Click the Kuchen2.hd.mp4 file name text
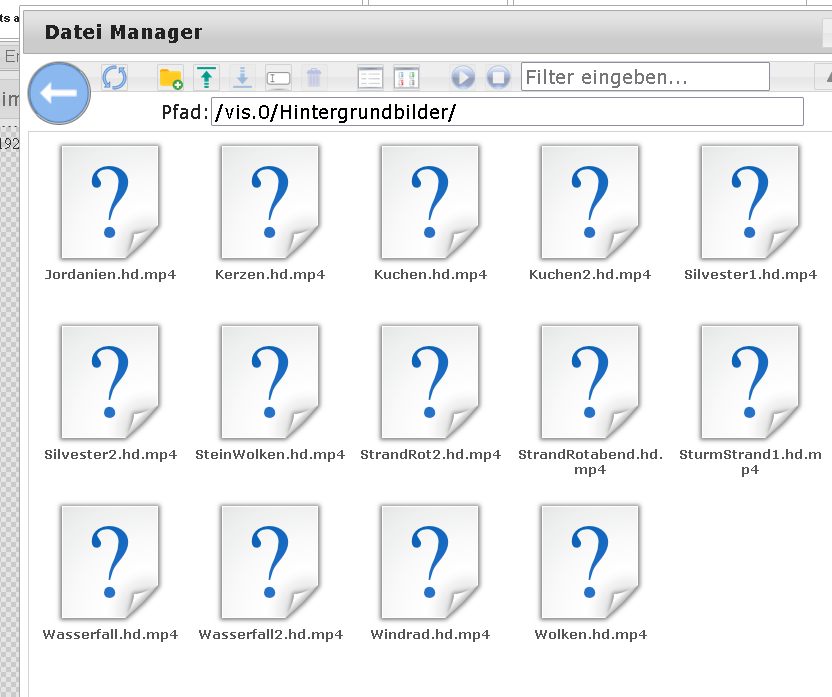The width and height of the screenshot is (832, 697). click(x=590, y=274)
